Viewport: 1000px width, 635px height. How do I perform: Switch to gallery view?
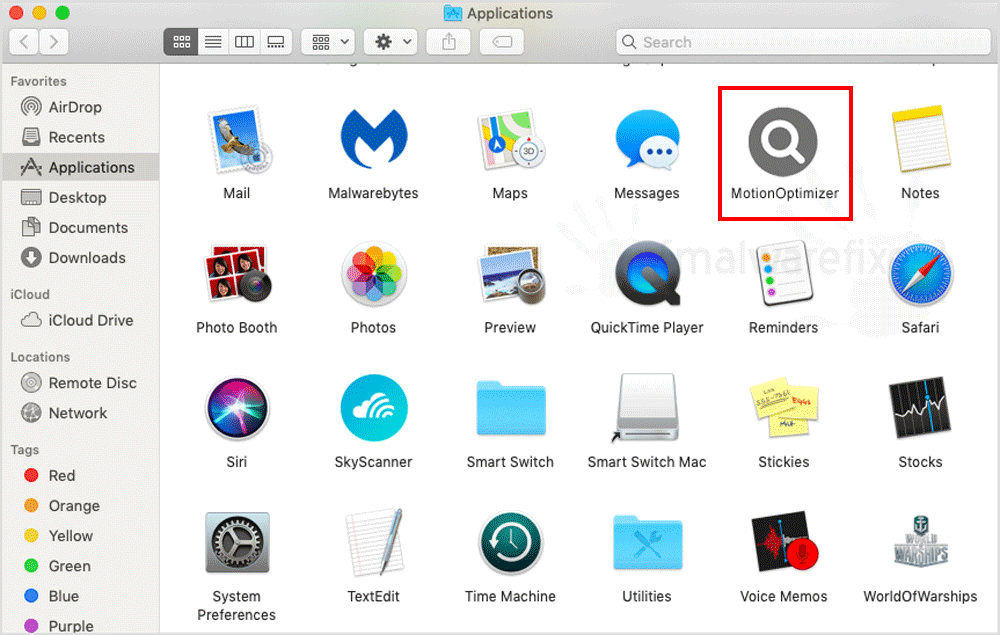276,42
